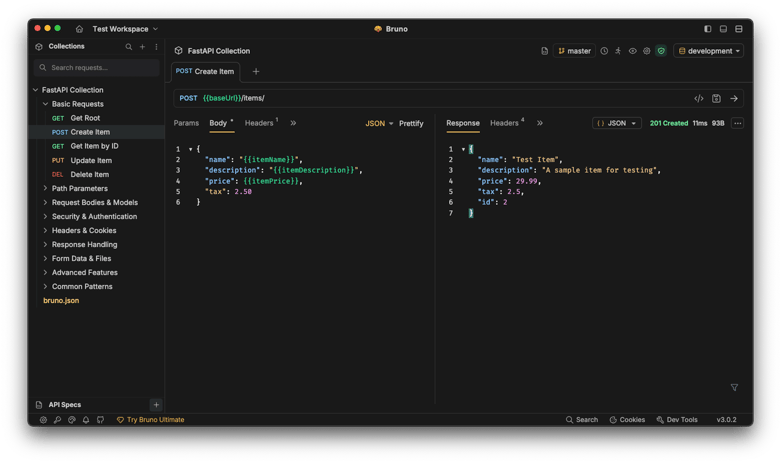781x463 pixels.
Task: Show more response tabs chevron
Action: tap(539, 123)
